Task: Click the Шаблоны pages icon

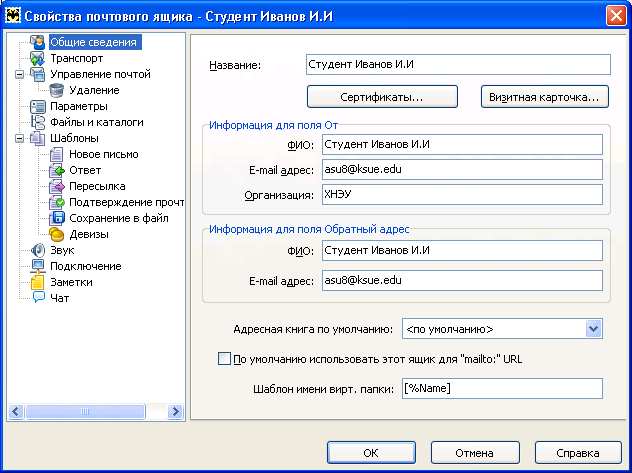Action: [37, 138]
